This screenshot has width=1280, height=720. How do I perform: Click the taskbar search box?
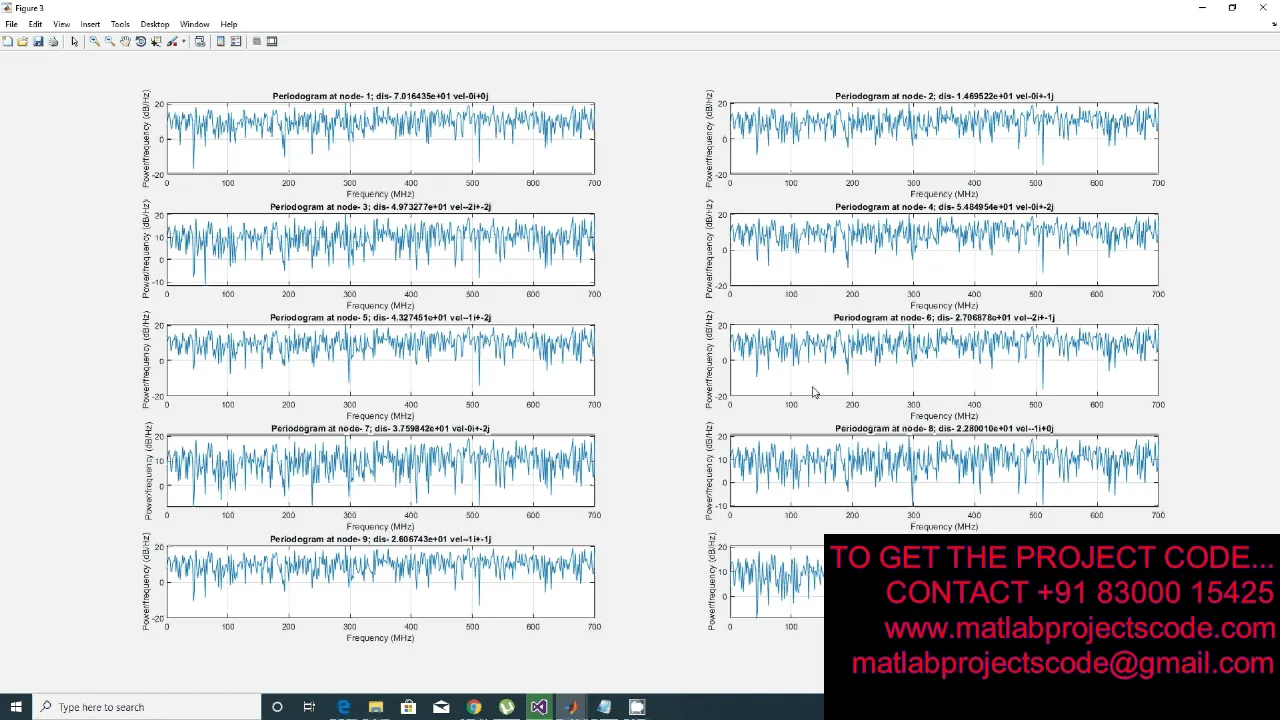[x=147, y=707]
